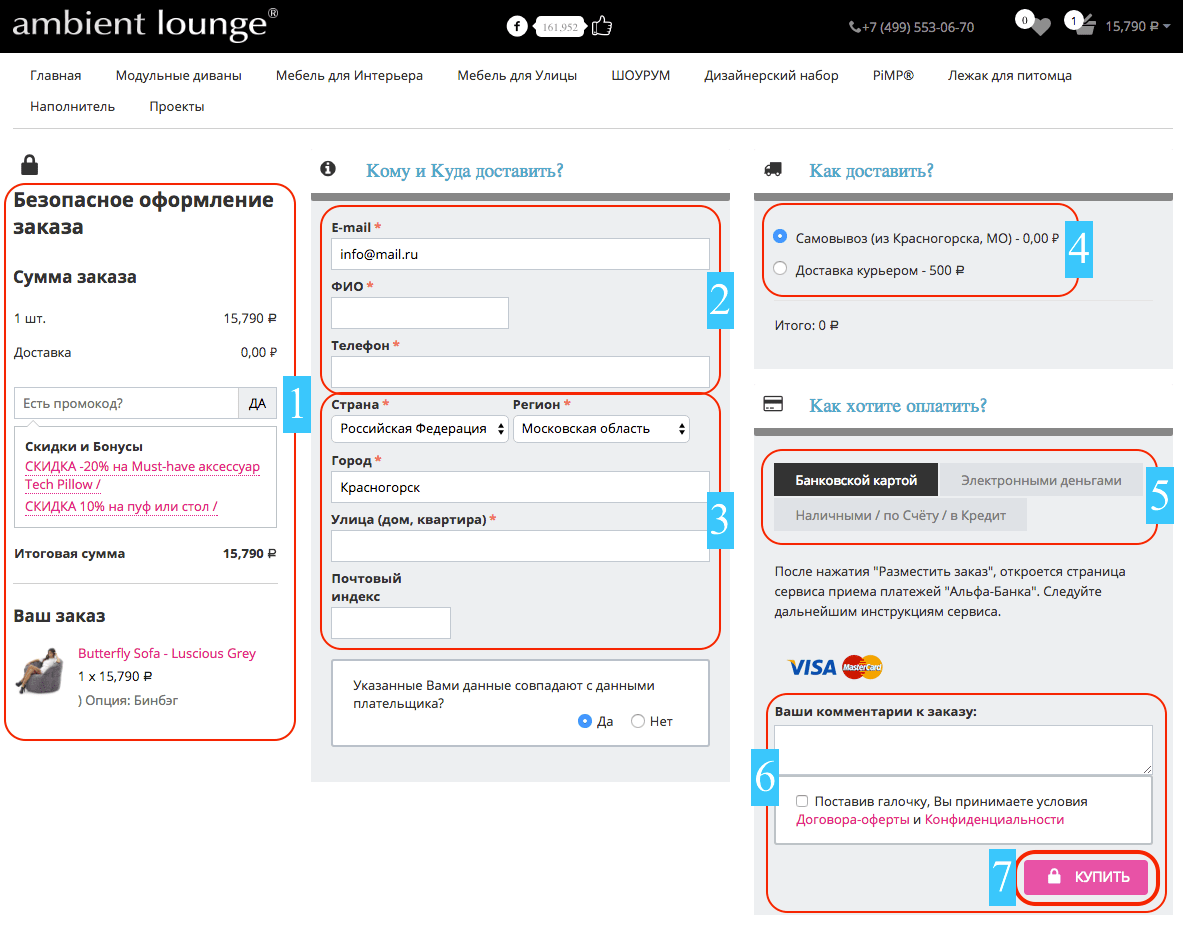Switch to Электронными деньгами payment tab
Viewport: 1183px width, 926px height.
[1041, 480]
